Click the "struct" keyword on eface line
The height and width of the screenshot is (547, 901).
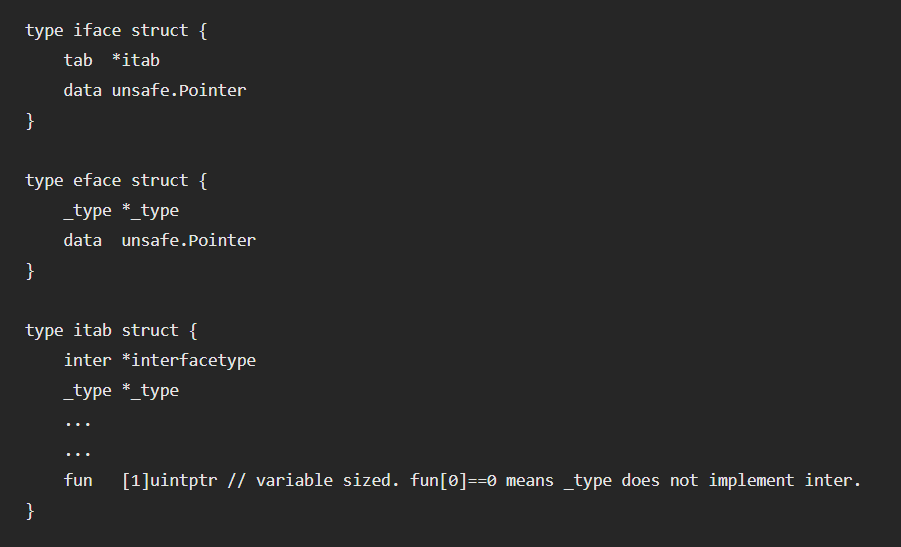pos(160,180)
